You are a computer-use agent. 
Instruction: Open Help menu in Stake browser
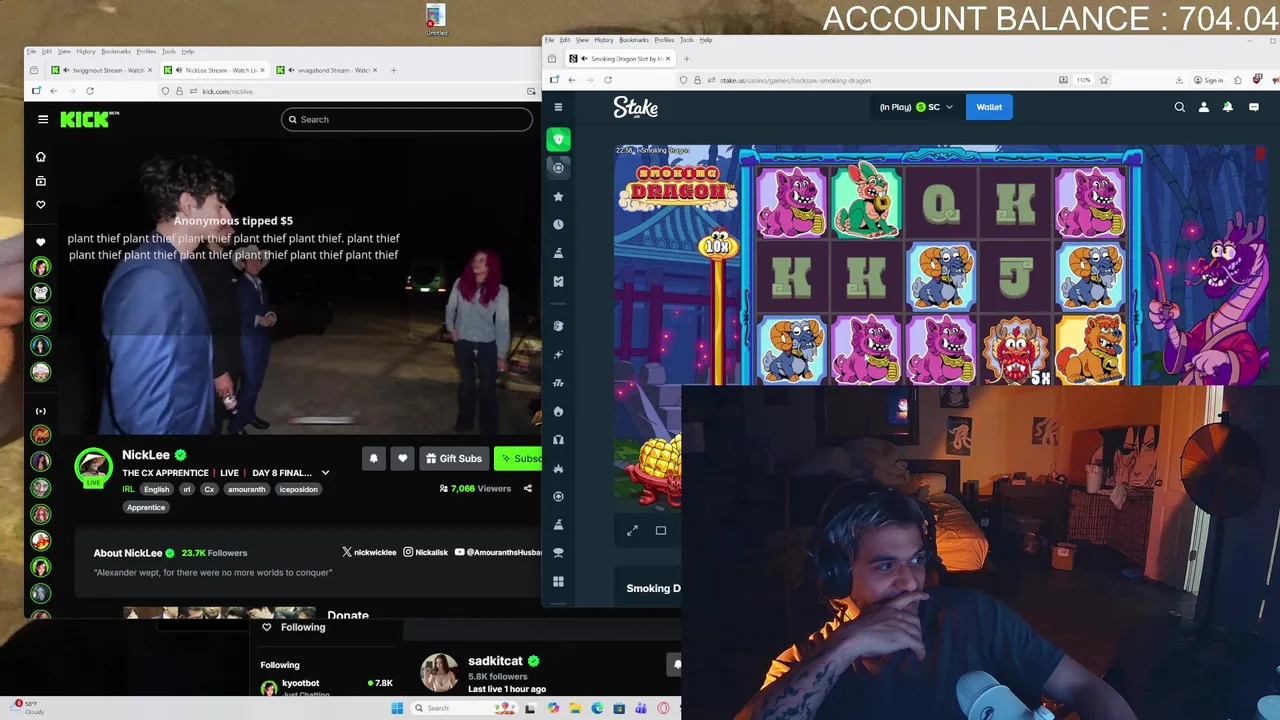706,40
